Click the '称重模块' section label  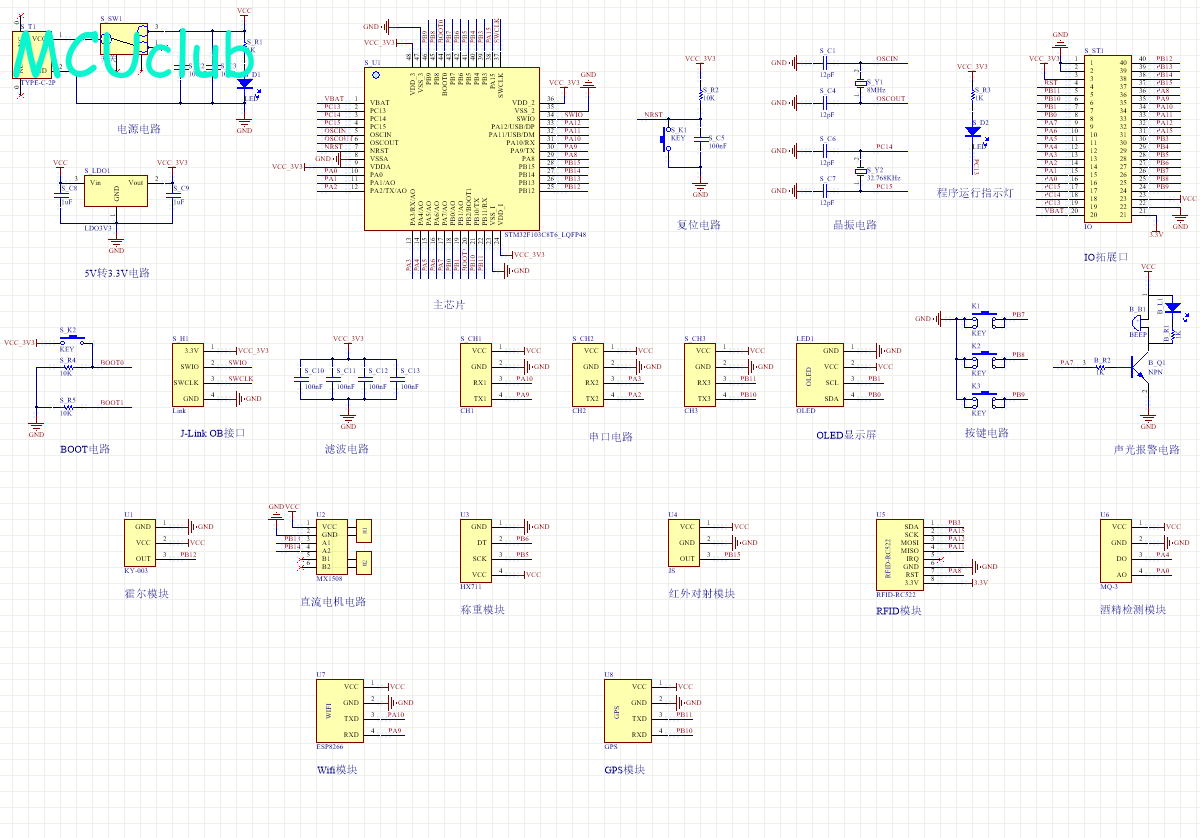pos(483,609)
